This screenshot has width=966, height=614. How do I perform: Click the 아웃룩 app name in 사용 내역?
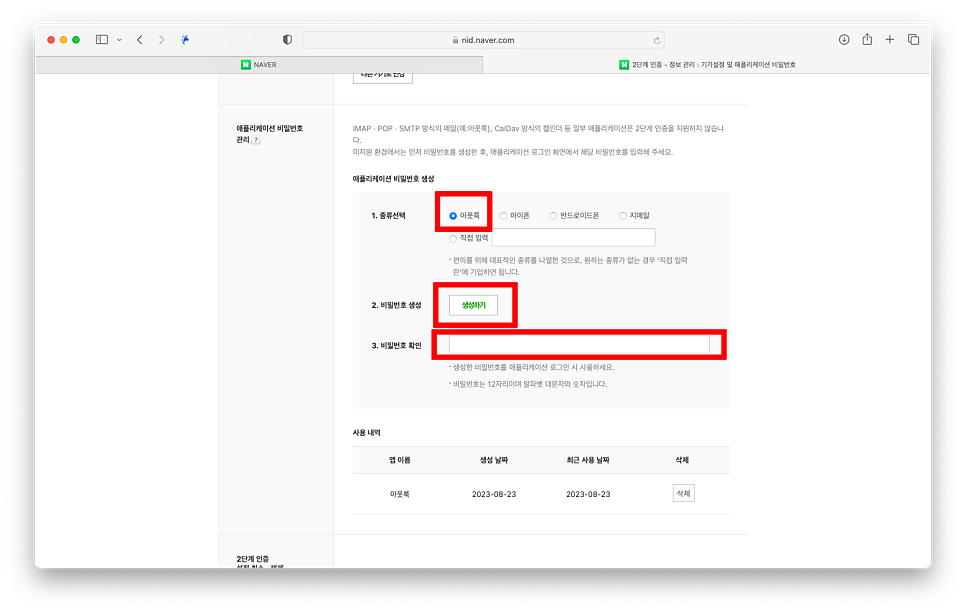[400, 494]
